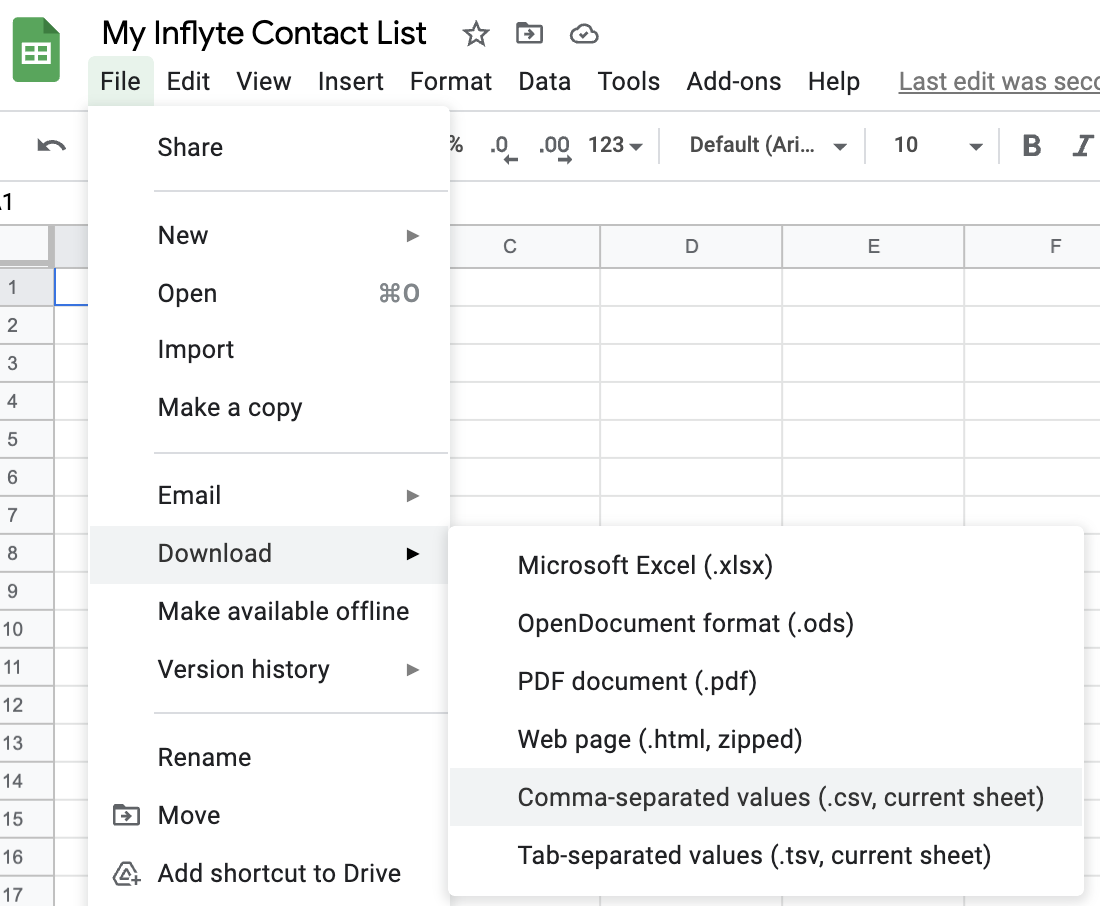Download as Web page (.html, zipped)
This screenshot has height=906, width=1100.
point(766,740)
